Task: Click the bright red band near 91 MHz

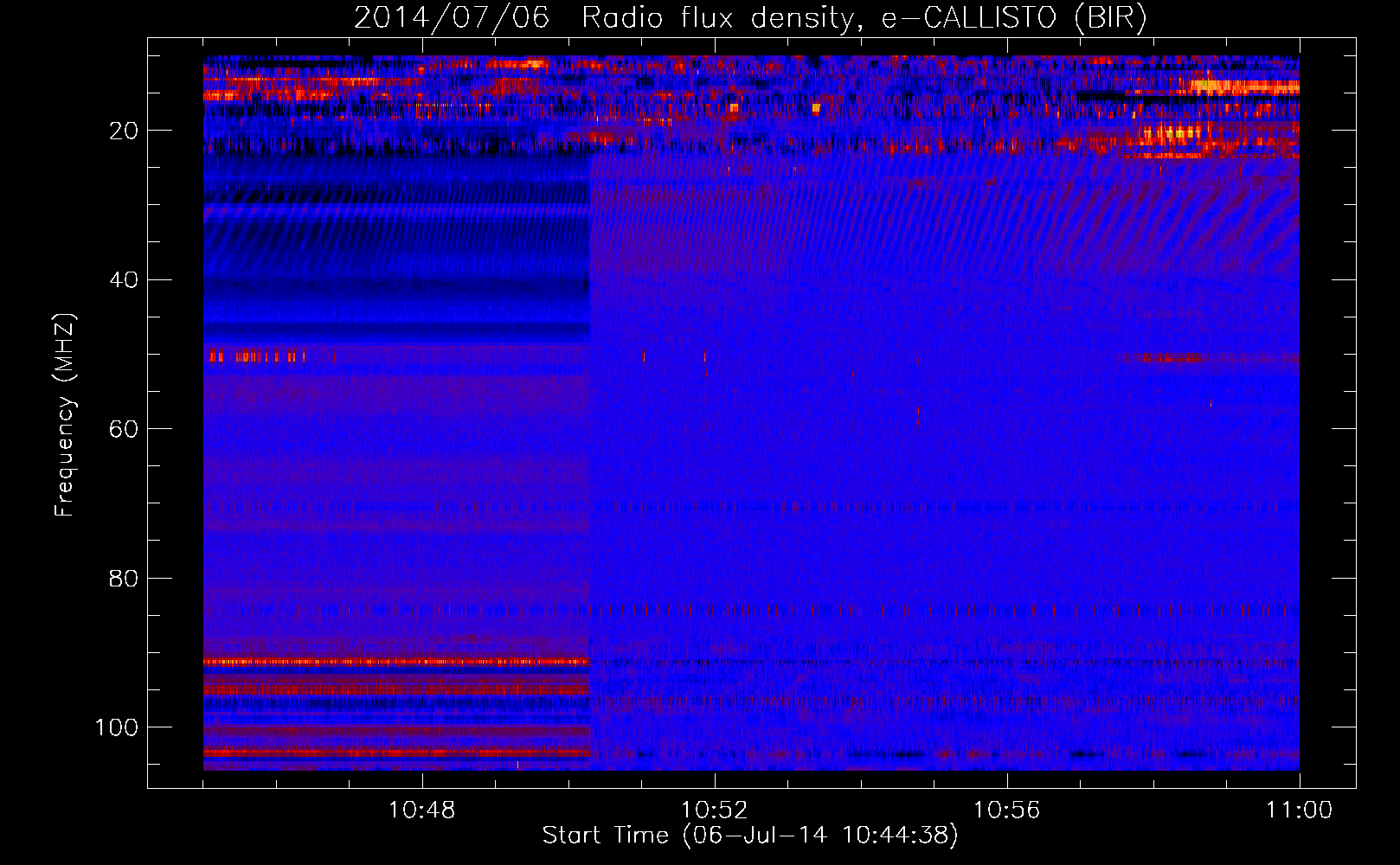Action: [x=395, y=662]
